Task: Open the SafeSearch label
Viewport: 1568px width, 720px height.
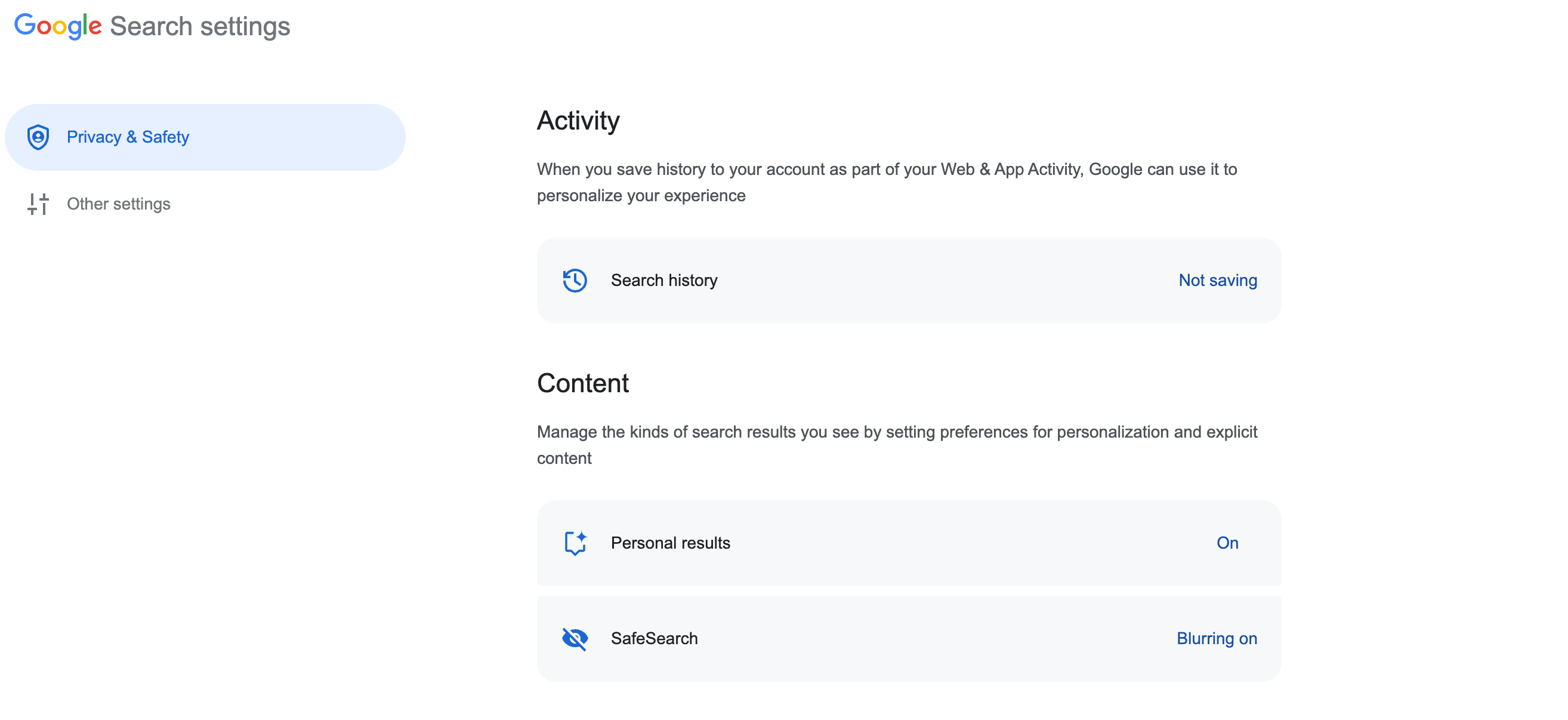Action: 654,638
